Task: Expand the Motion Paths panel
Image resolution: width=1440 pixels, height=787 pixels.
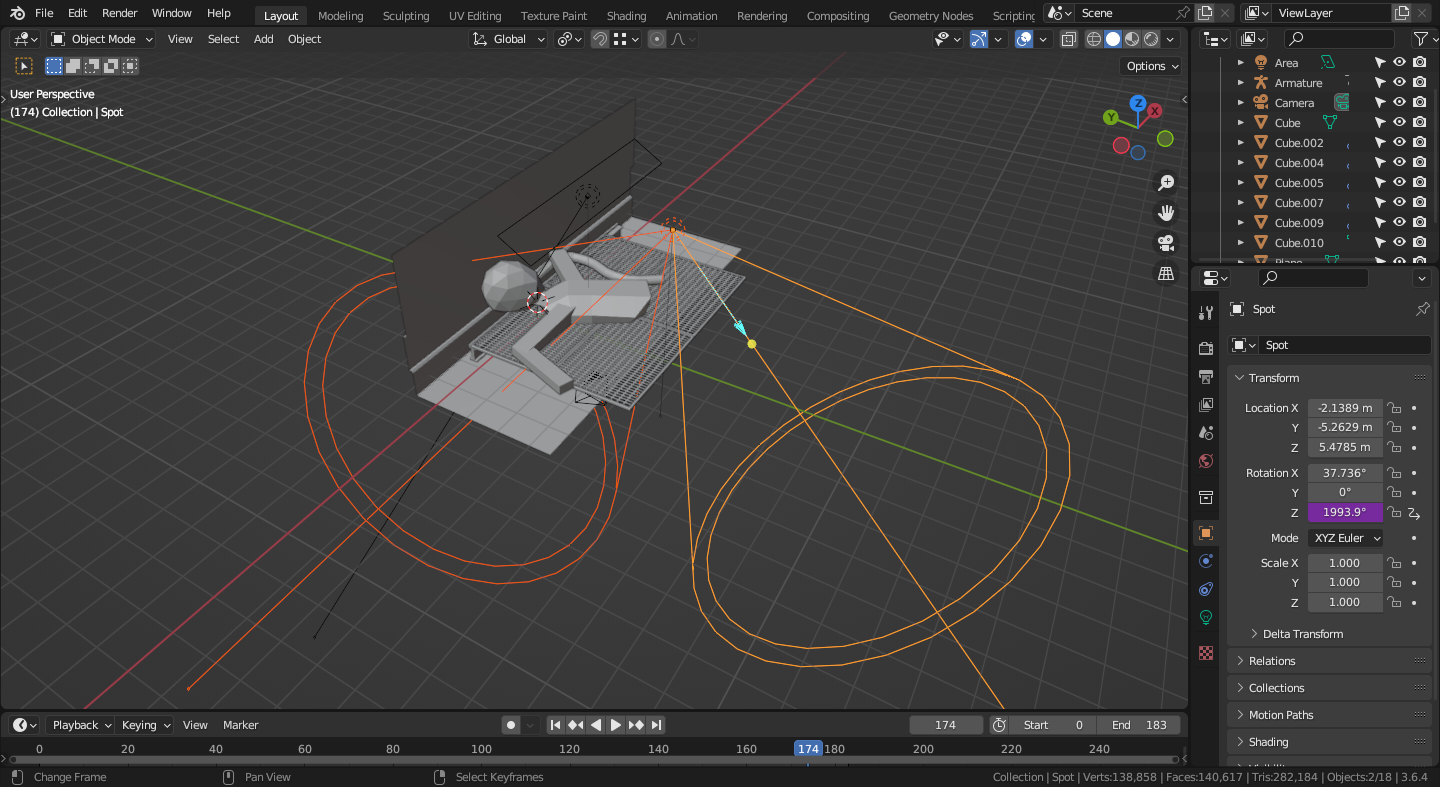Action: click(1329, 715)
